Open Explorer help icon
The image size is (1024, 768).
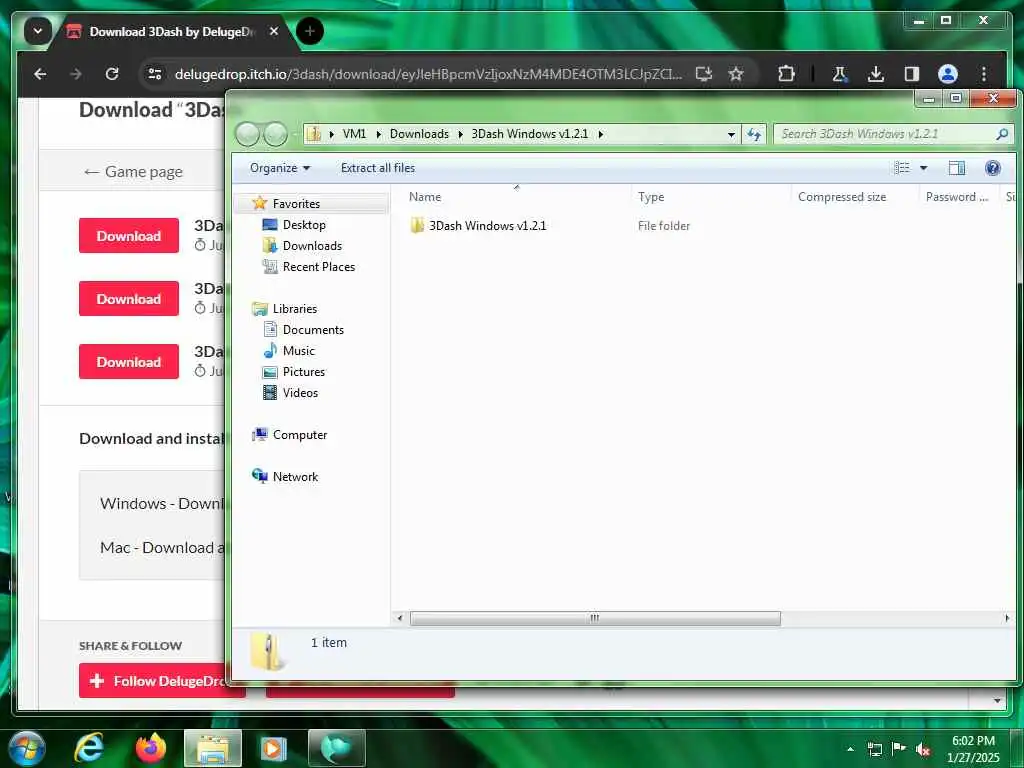(993, 168)
